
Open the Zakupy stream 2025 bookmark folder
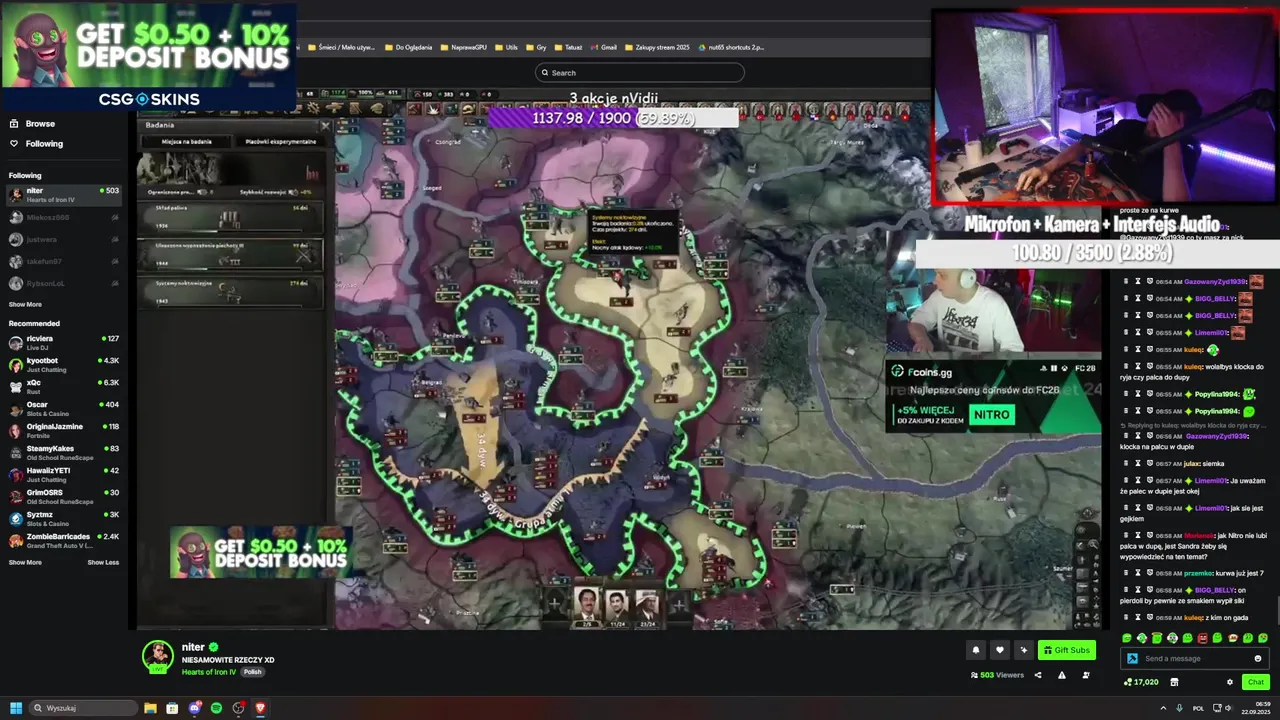(x=656, y=47)
